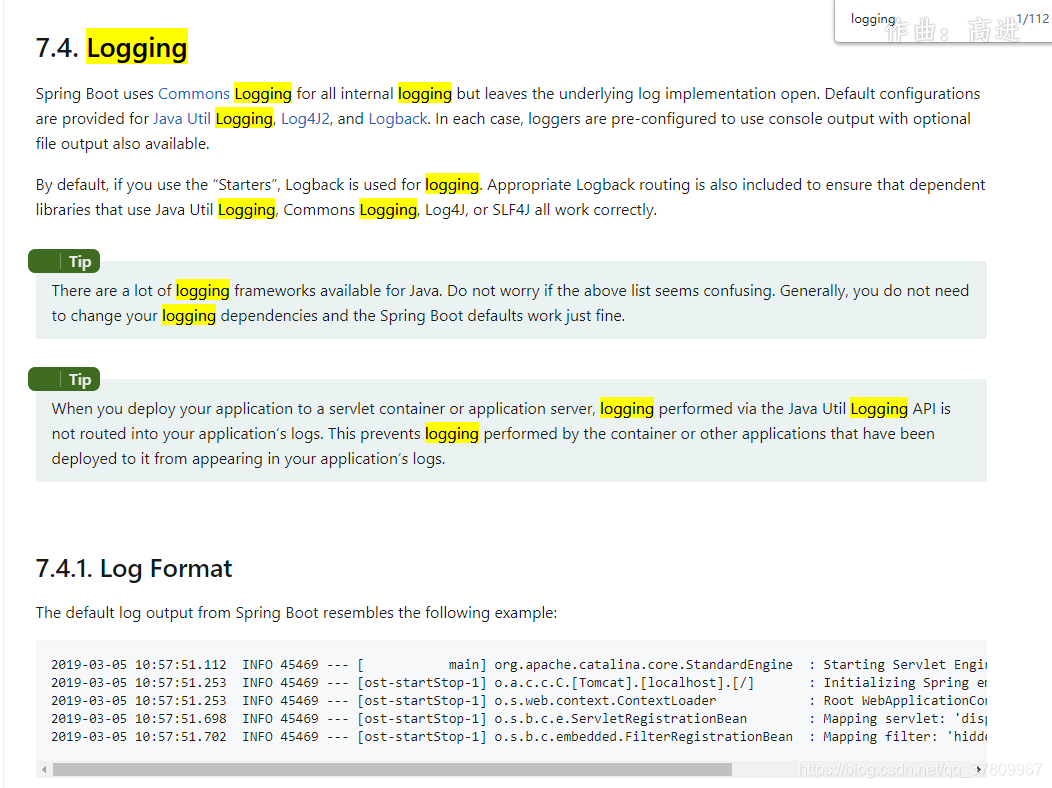Click "org.apache.catalina.core.StandardEngine" in code
This screenshot has height=788, width=1052.
(643, 665)
